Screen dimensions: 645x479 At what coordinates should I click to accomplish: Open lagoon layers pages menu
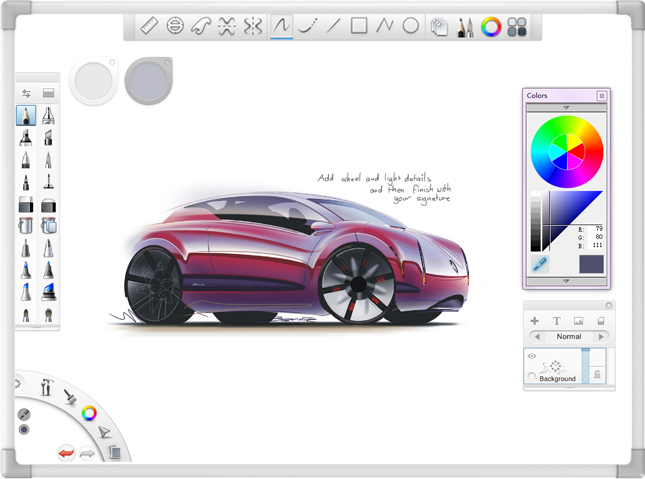coord(115,452)
